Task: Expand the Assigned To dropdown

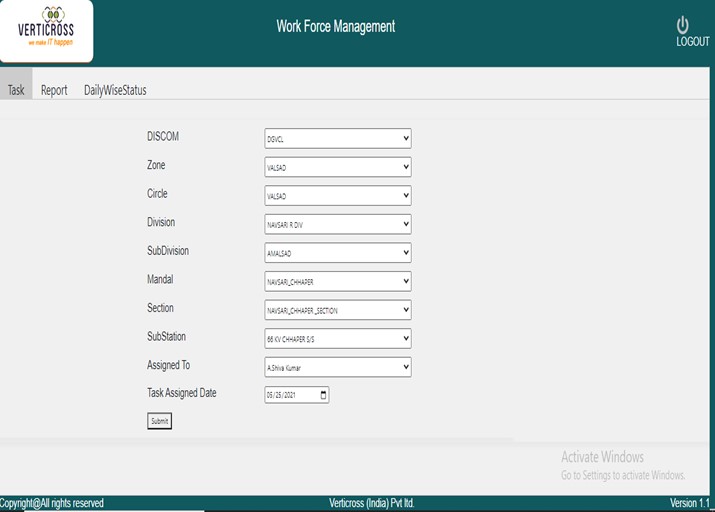Action: tap(337, 367)
